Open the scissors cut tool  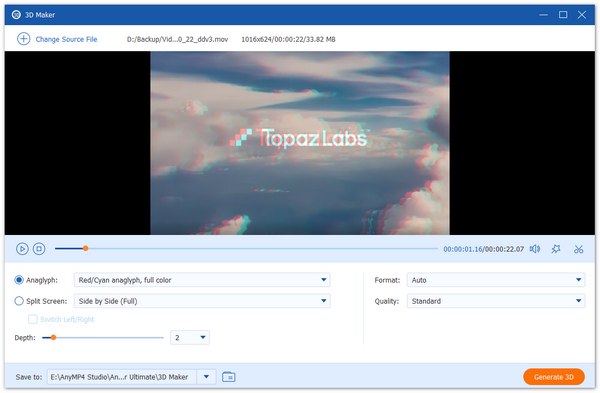click(579, 249)
